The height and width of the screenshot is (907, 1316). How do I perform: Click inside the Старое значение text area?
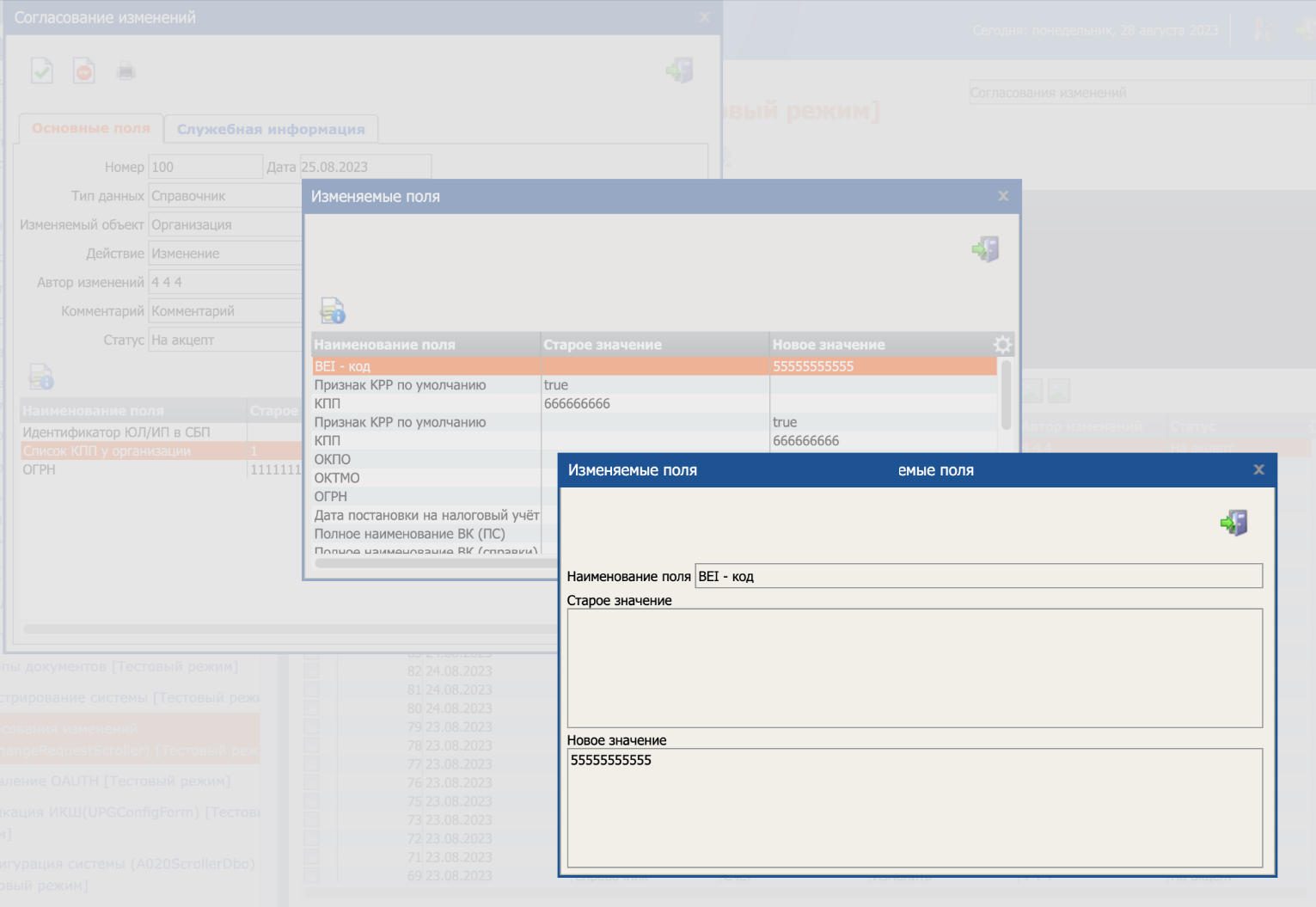[915, 668]
